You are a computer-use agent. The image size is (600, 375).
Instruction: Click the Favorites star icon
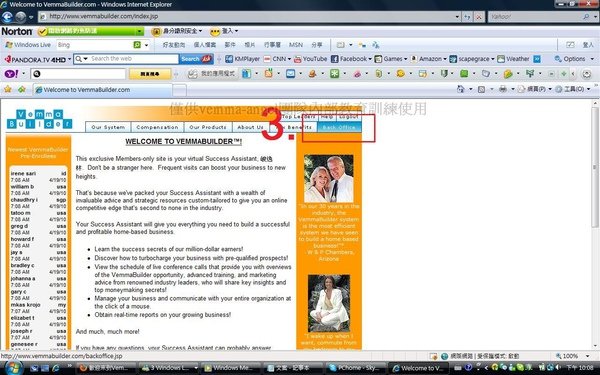click(7, 90)
